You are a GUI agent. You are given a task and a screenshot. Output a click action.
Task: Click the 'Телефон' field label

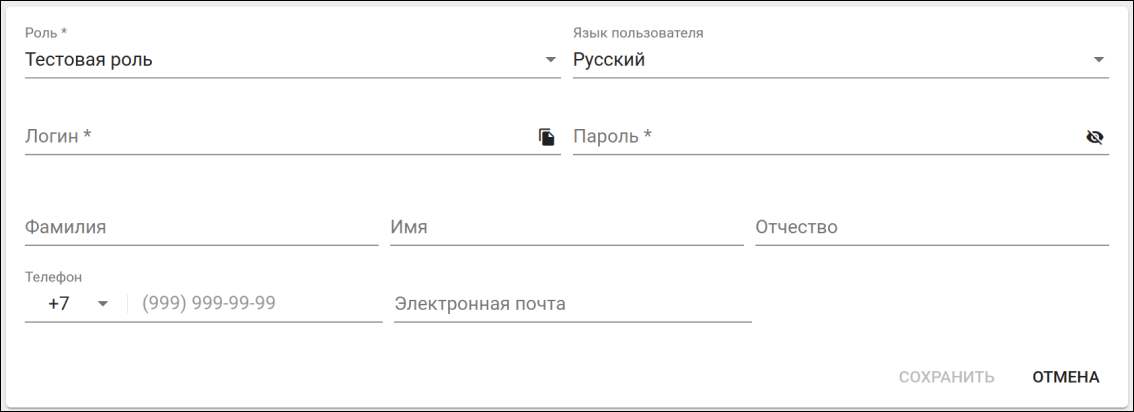pyautogui.click(x=53, y=277)
